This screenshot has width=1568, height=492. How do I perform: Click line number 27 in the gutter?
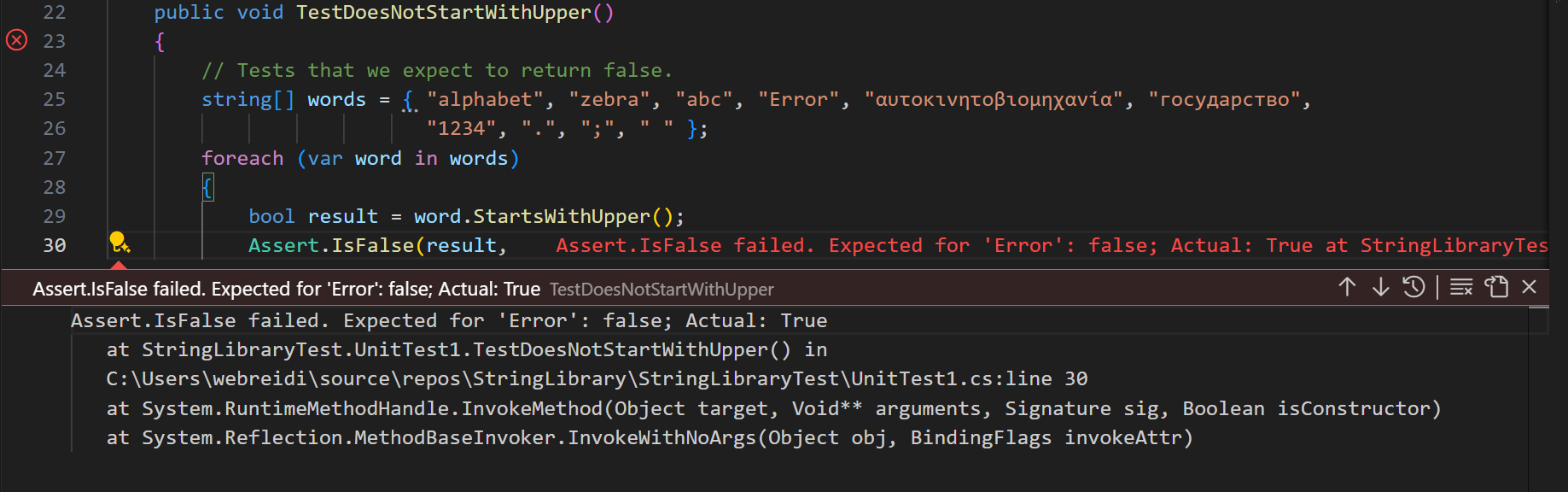55,157
